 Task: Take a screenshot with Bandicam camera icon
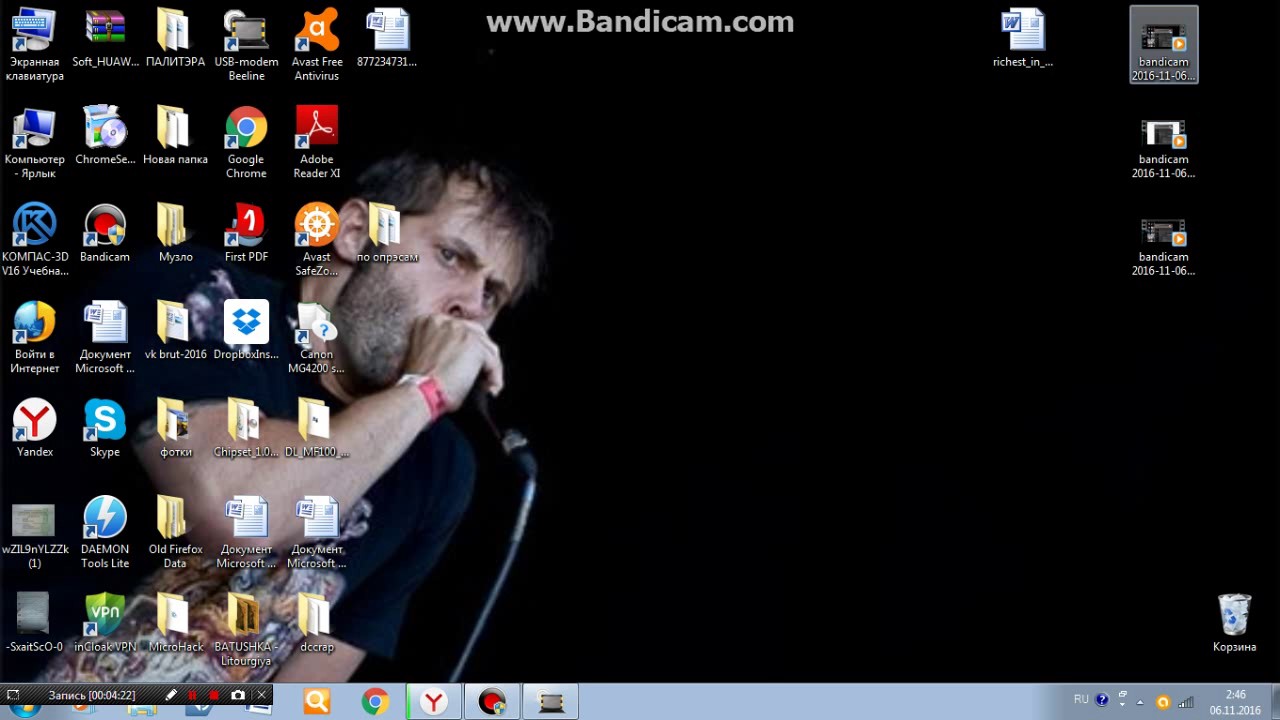(238, 695)
